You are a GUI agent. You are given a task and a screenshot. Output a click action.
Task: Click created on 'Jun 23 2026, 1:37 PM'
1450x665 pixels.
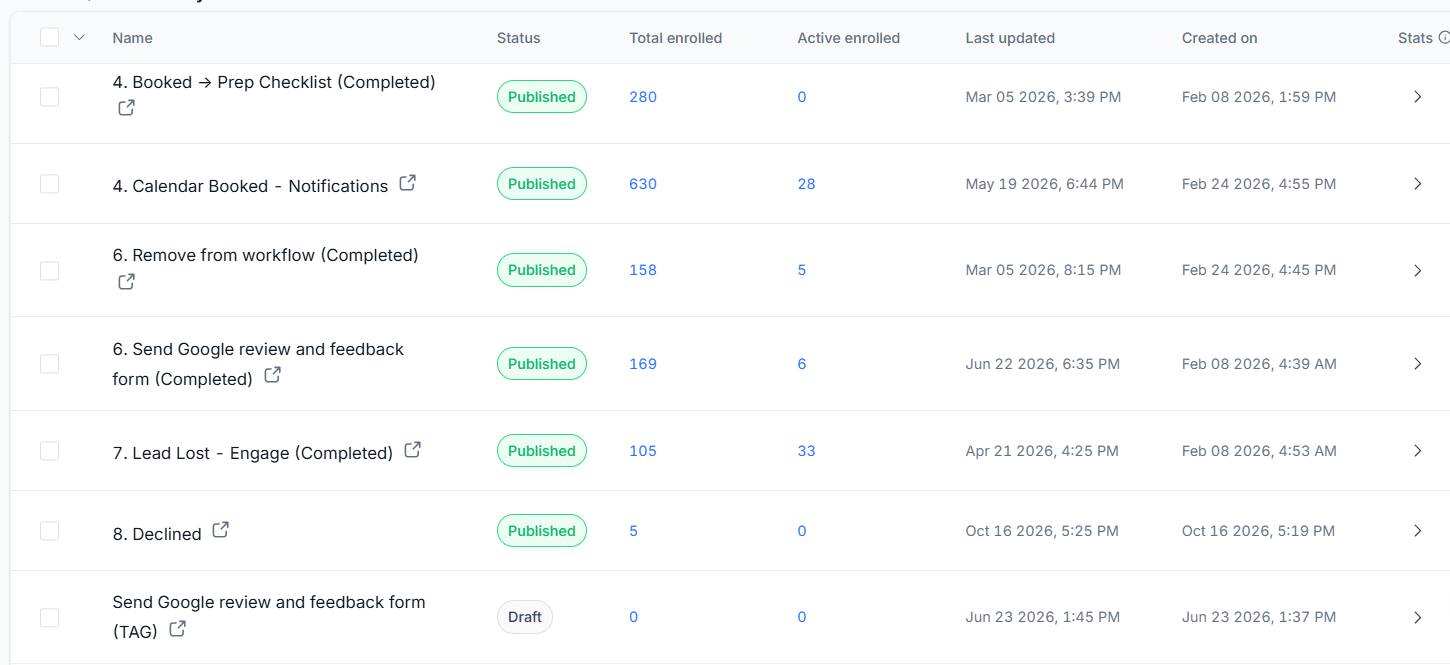1259,617
